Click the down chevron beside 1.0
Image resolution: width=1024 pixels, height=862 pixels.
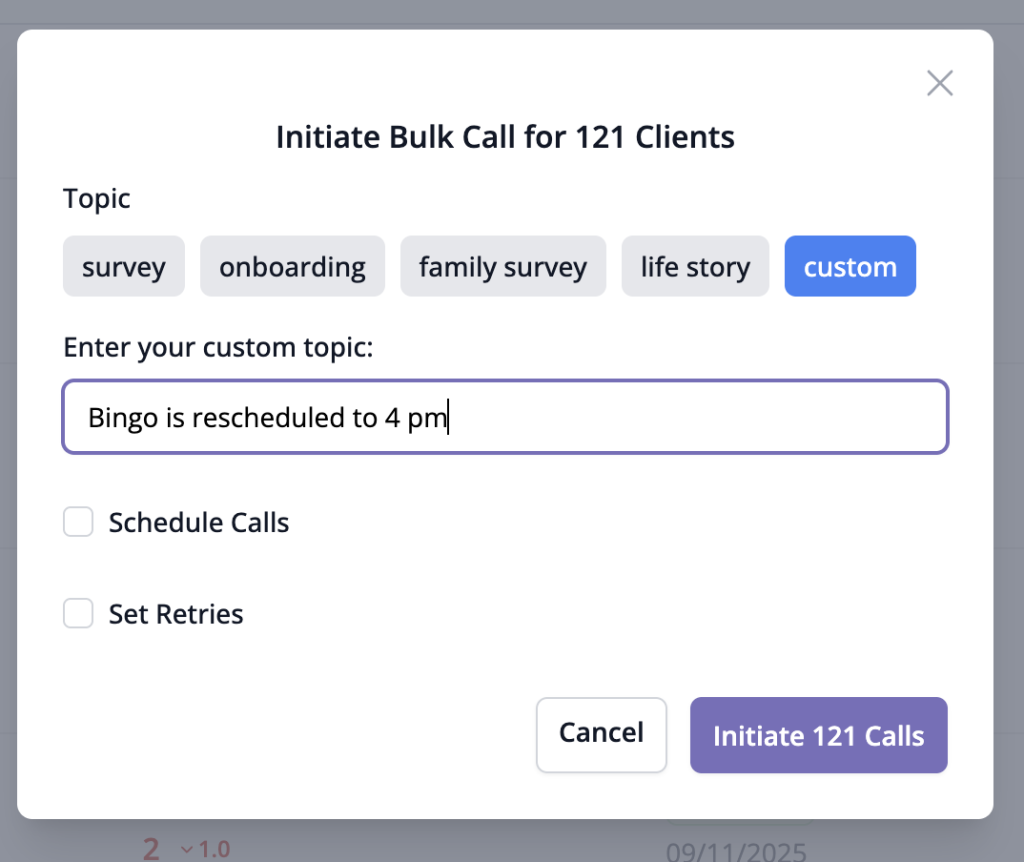click(x=186, y=850)
